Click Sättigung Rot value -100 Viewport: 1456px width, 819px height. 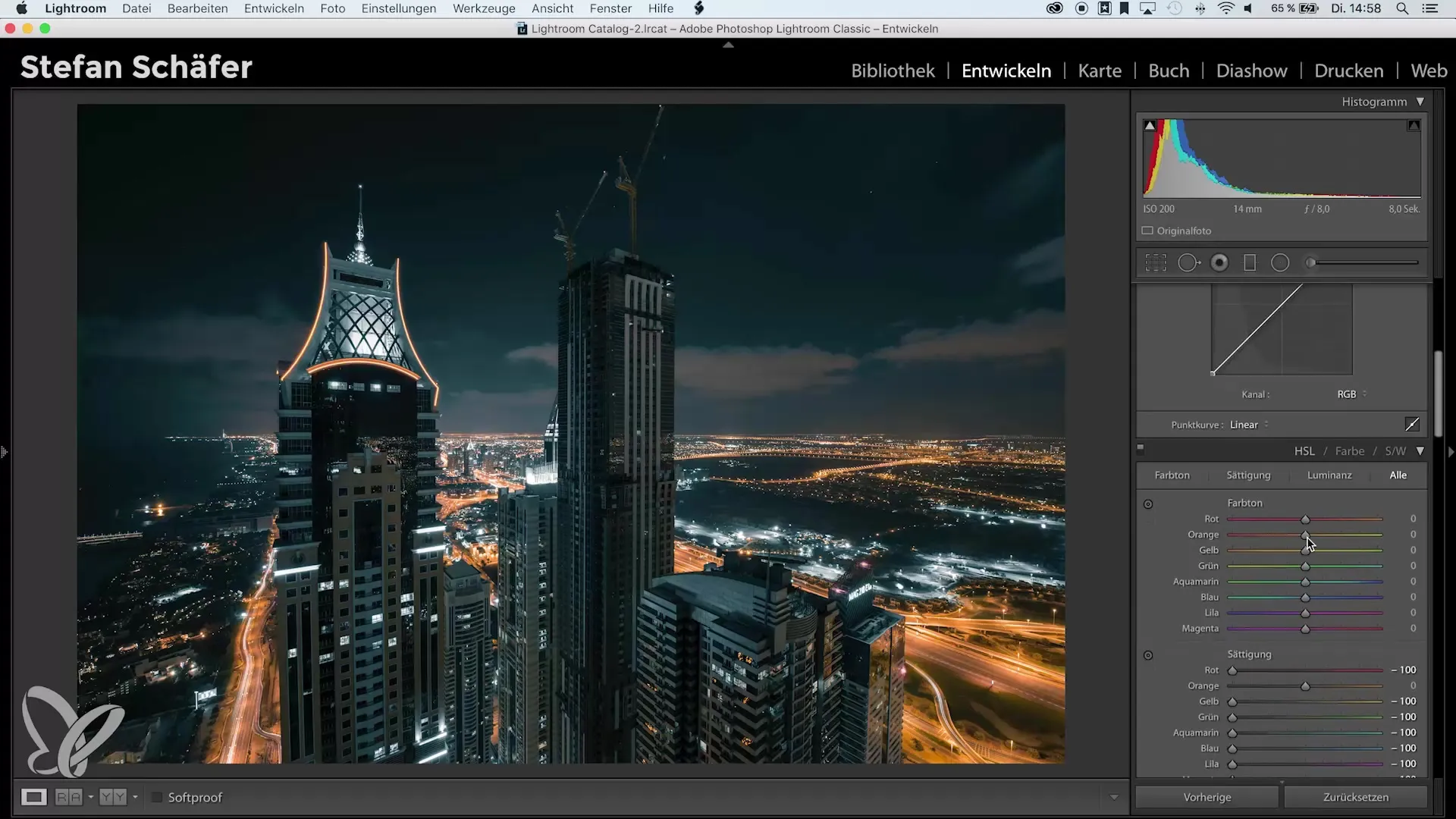(1404, 670)
